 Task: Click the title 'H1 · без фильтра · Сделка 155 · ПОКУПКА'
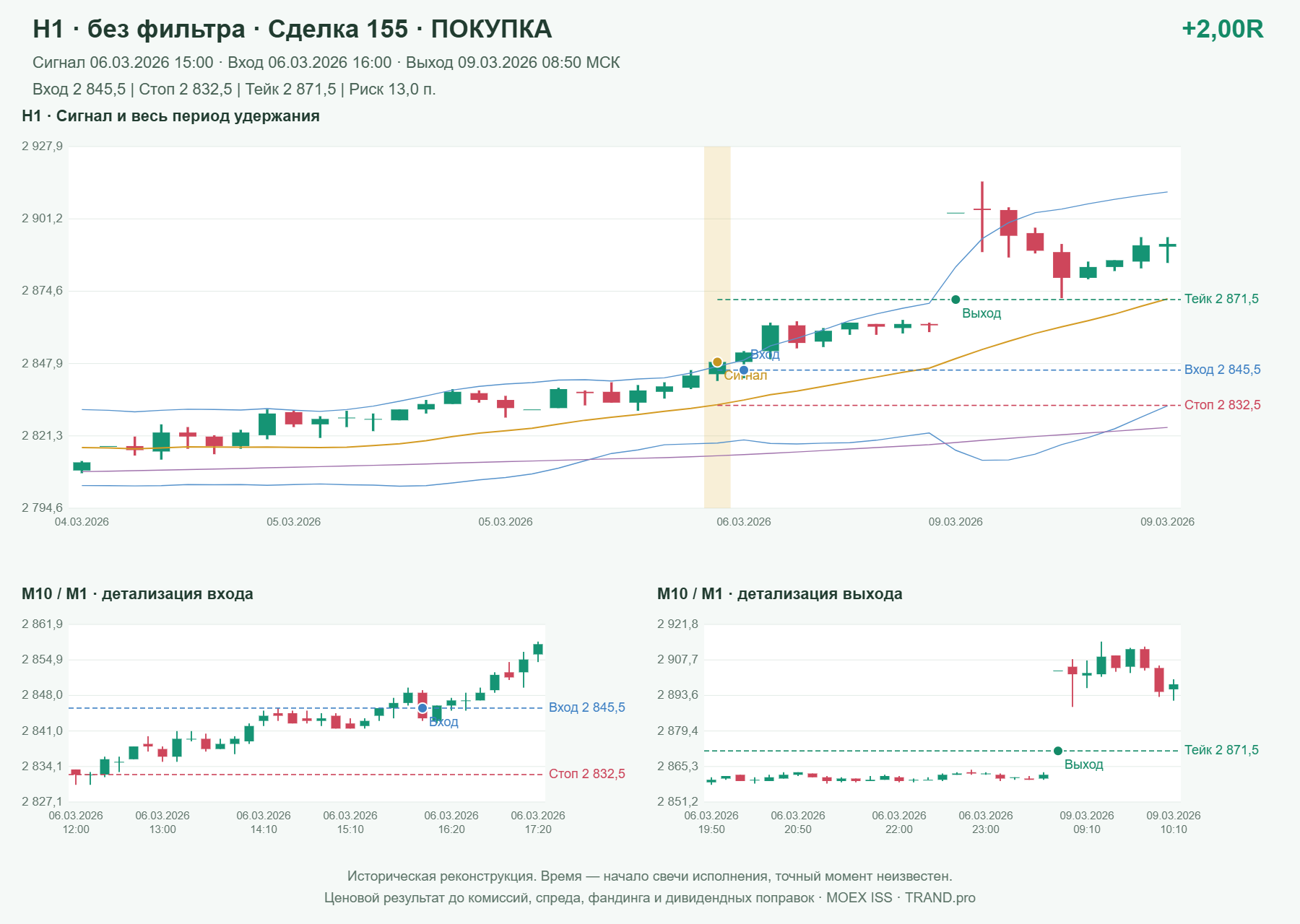292,29
